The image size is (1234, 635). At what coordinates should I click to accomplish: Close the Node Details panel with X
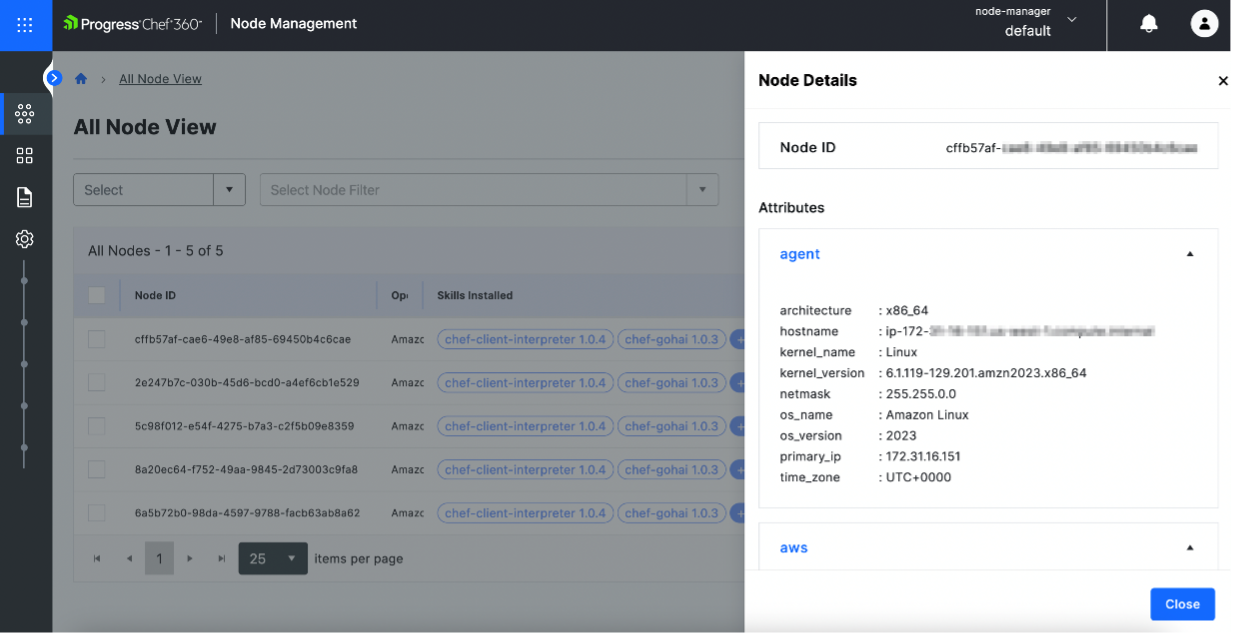1222,81
